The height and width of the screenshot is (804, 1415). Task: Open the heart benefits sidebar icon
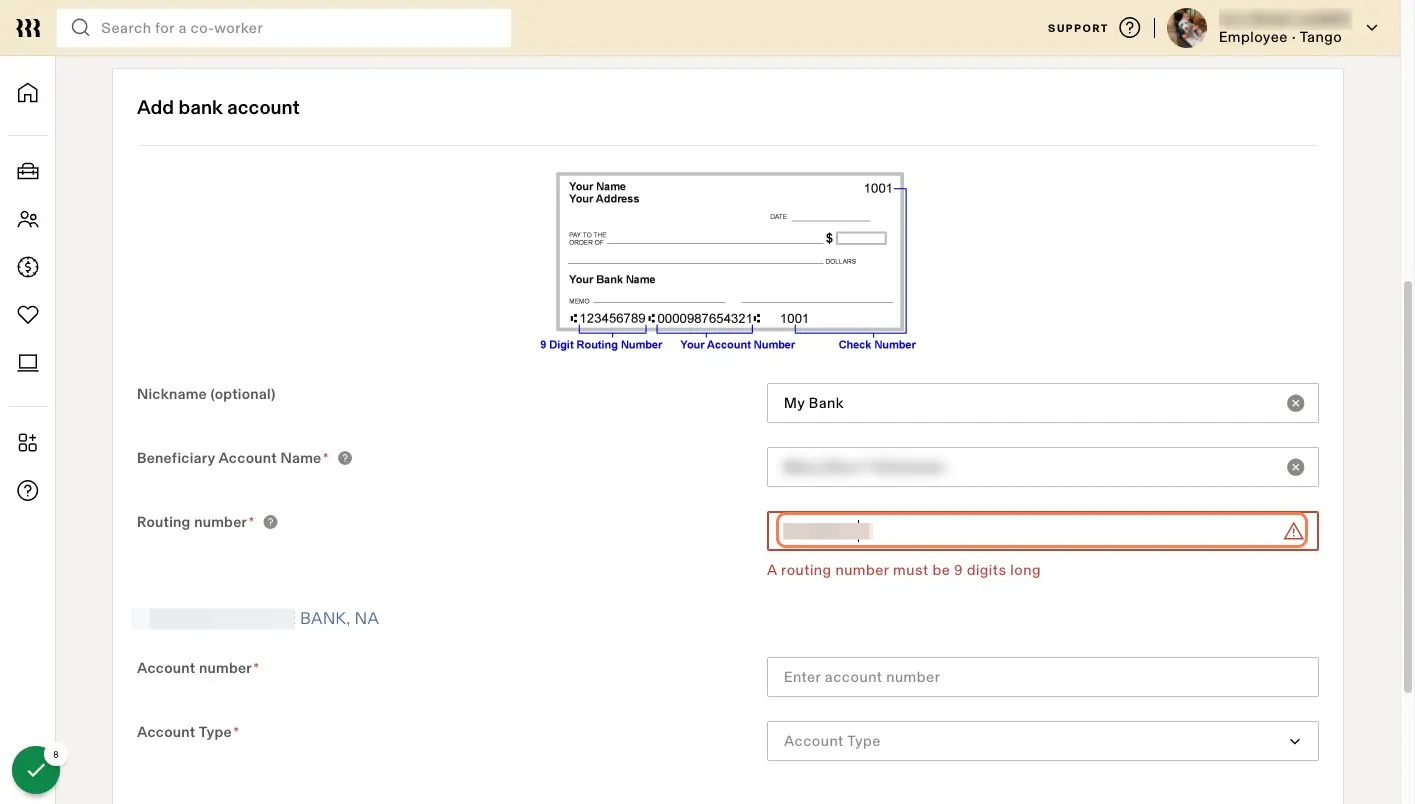(28, 315)
